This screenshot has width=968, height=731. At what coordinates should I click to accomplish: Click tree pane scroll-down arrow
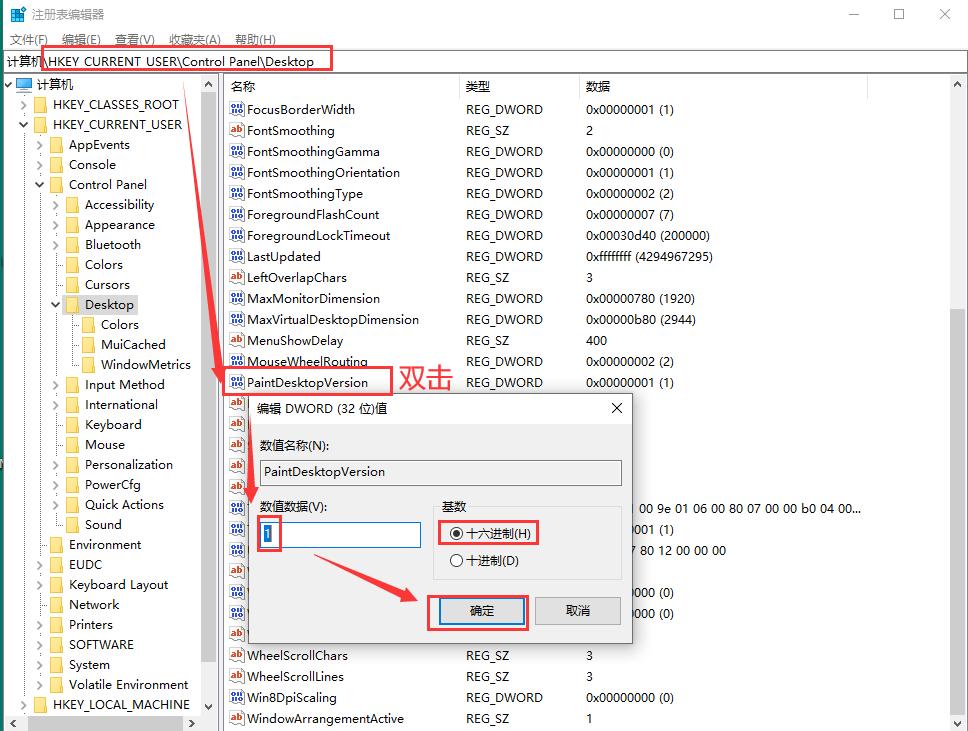209,706
